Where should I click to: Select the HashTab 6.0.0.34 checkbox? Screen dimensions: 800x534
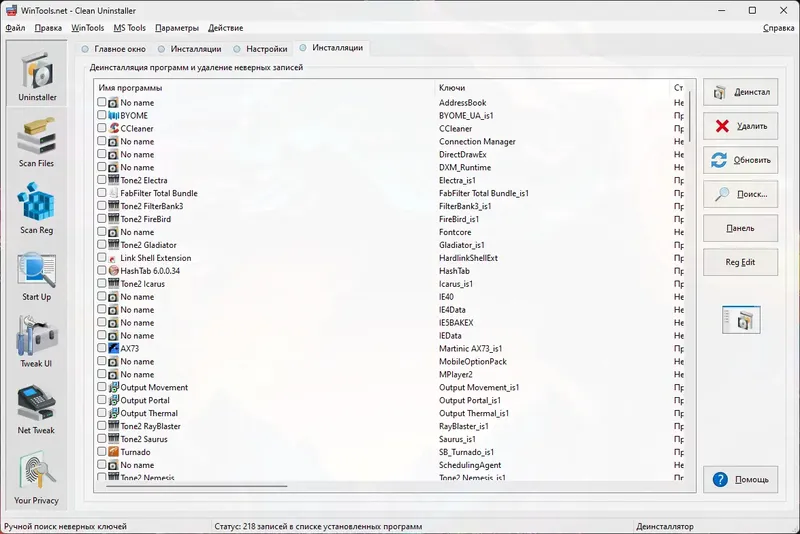click(x=102, y=270)
